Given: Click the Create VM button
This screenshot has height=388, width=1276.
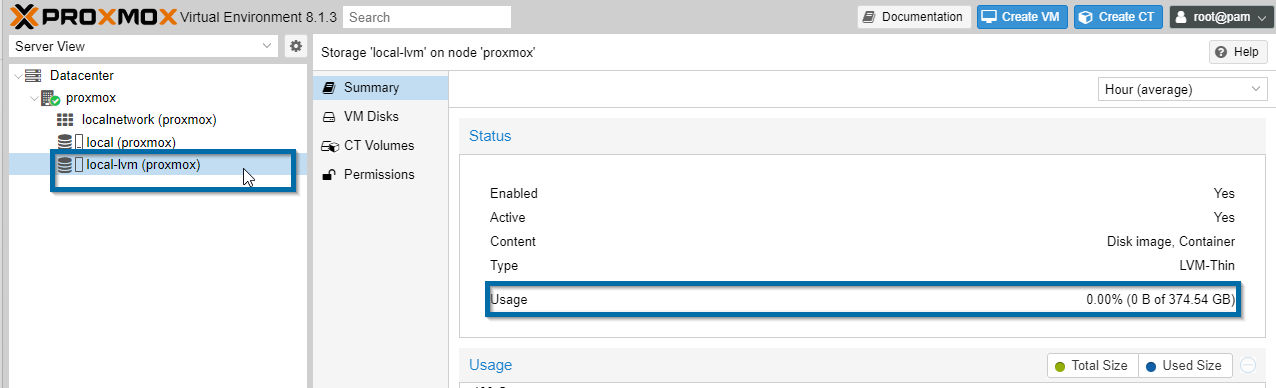Looking at the screenshot, I should 1022,17.
